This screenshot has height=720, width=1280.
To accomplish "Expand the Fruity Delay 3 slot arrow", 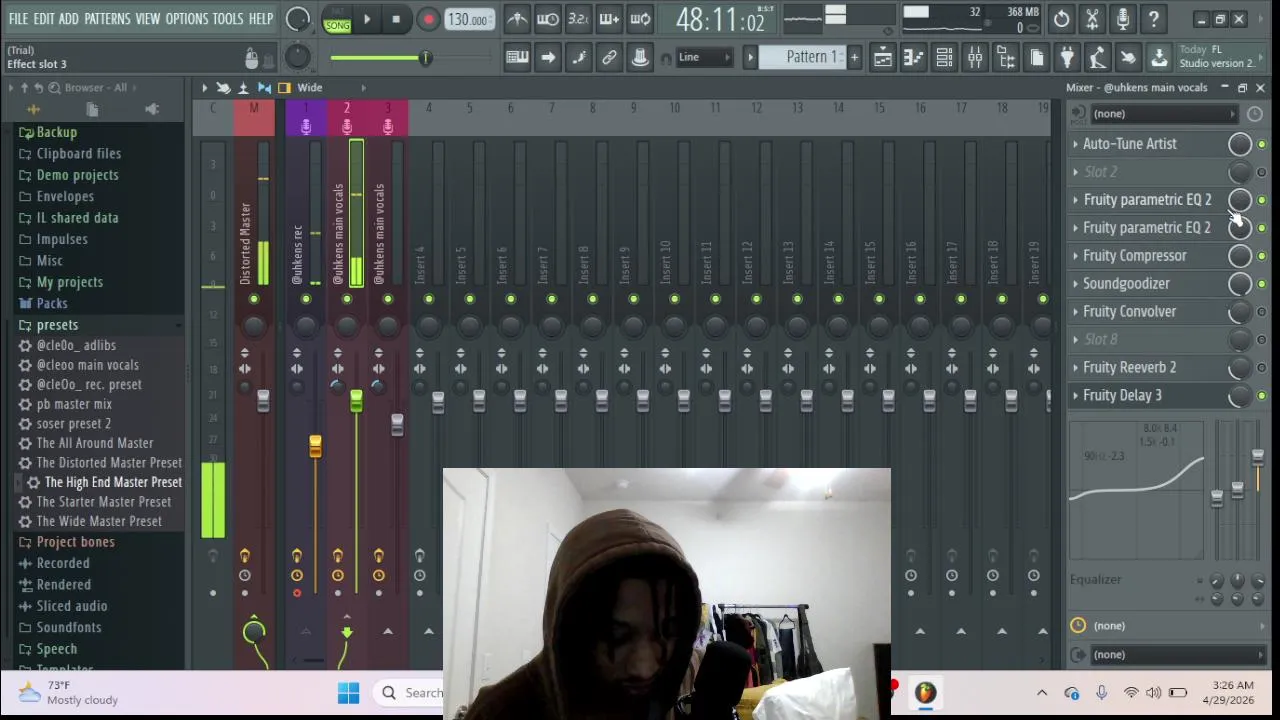I will (1076, 396).
